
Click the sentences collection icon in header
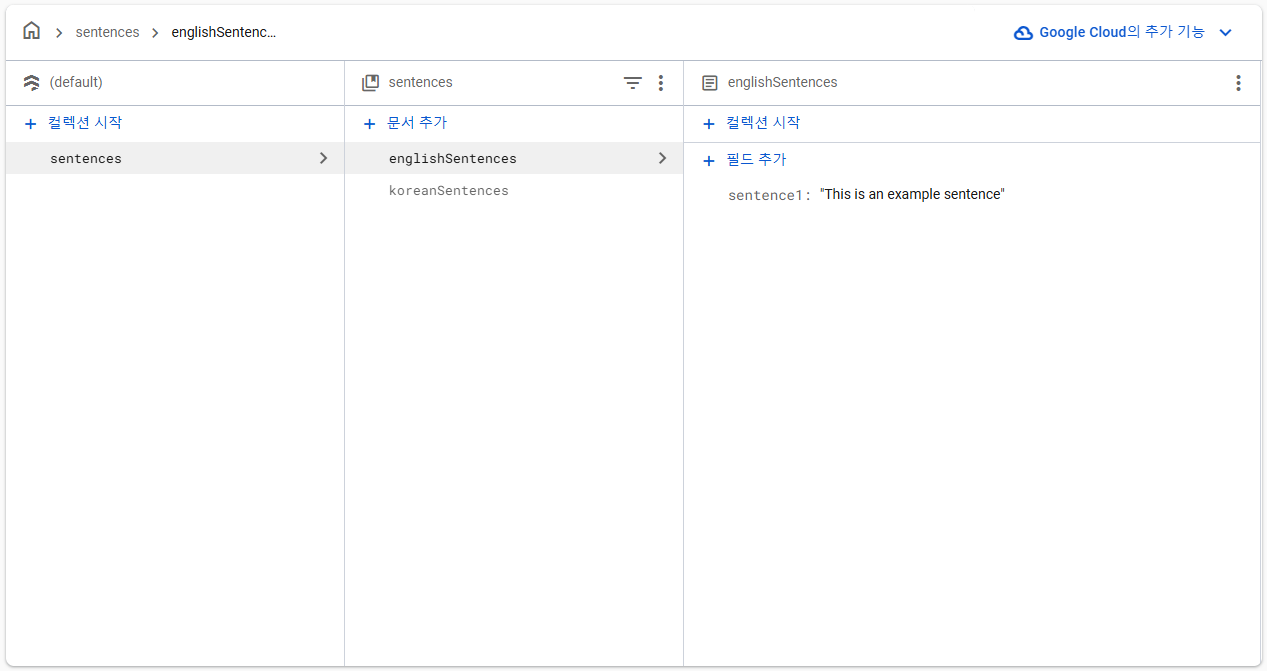(370, 83)
